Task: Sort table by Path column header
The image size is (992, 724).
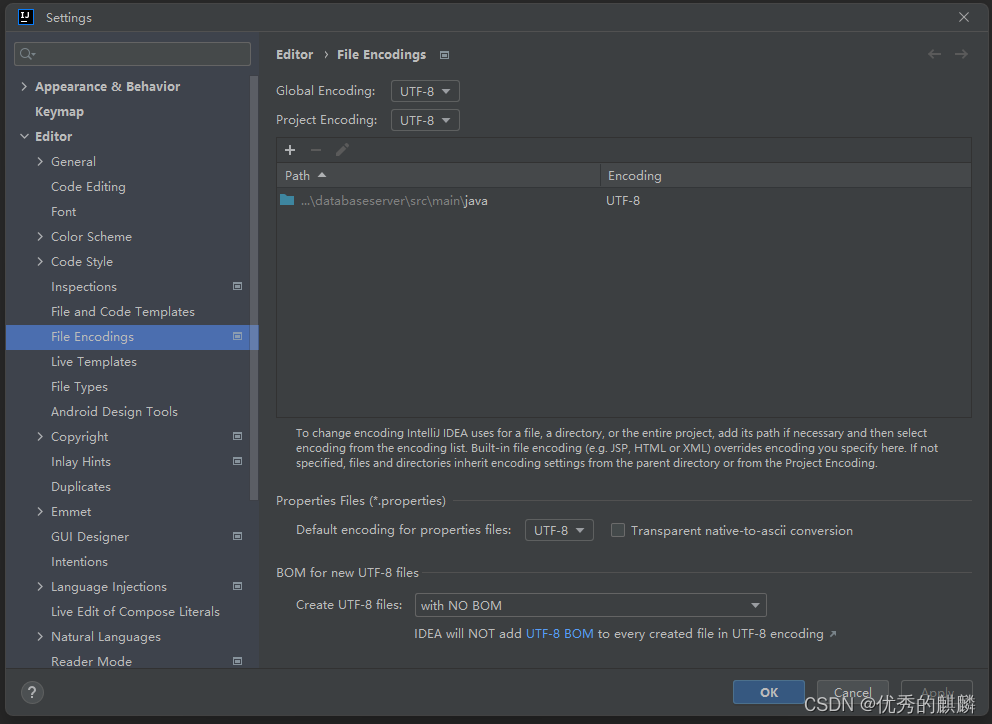Action: pos(438,175)
